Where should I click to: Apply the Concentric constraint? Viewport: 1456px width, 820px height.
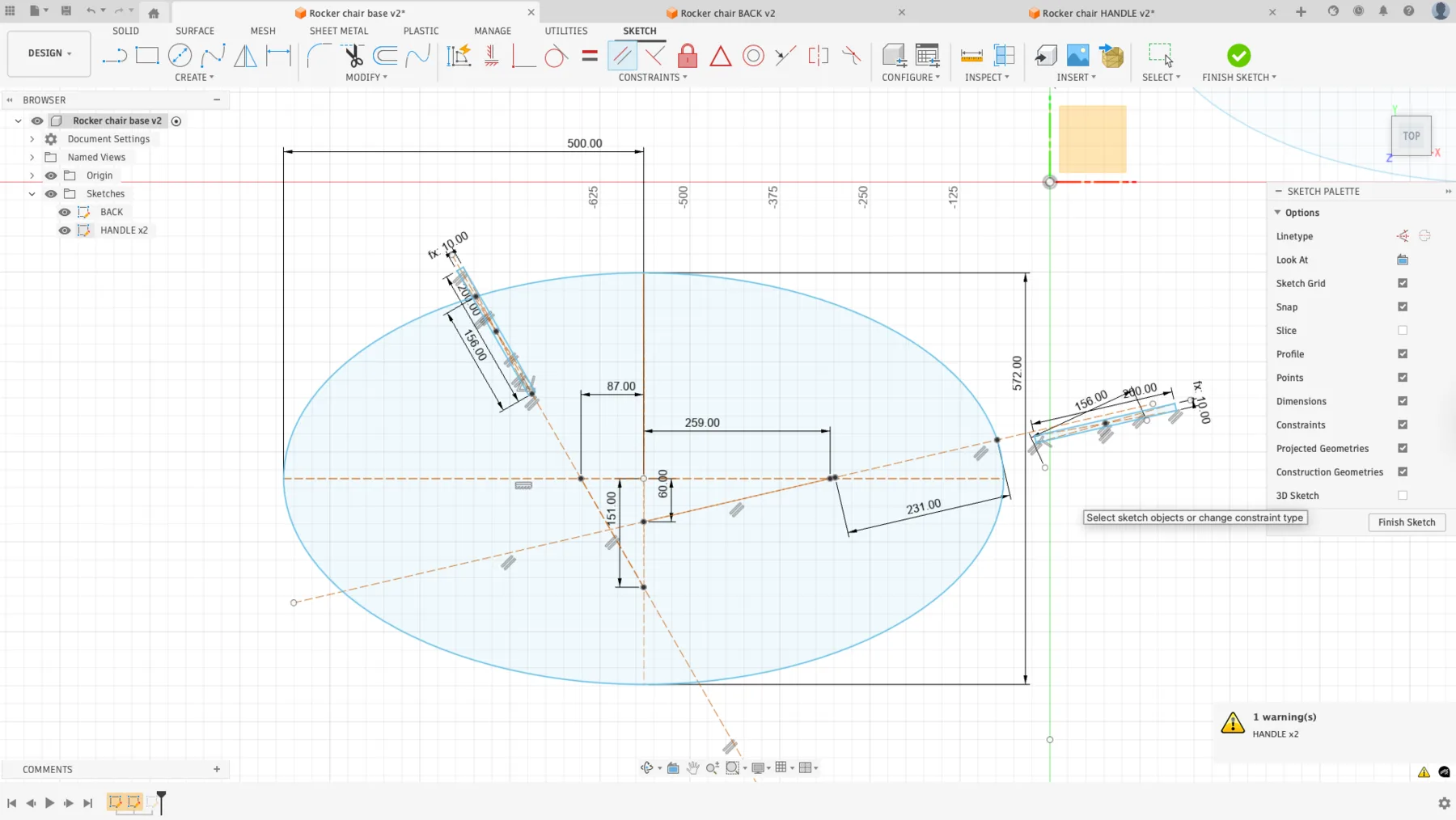pyautogui.click(x=754, y=57)
